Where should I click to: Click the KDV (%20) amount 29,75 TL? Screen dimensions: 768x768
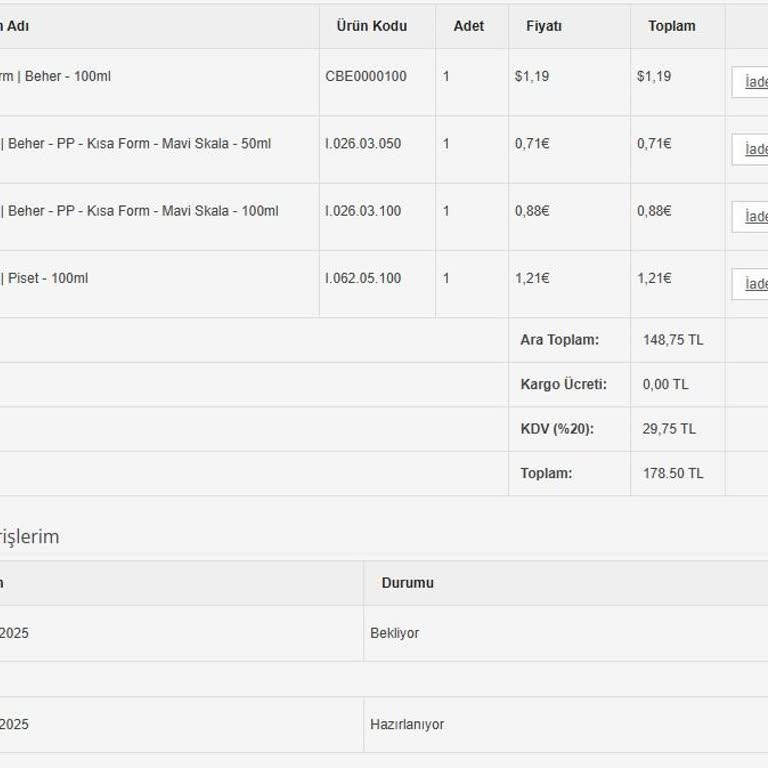(669, 429)
